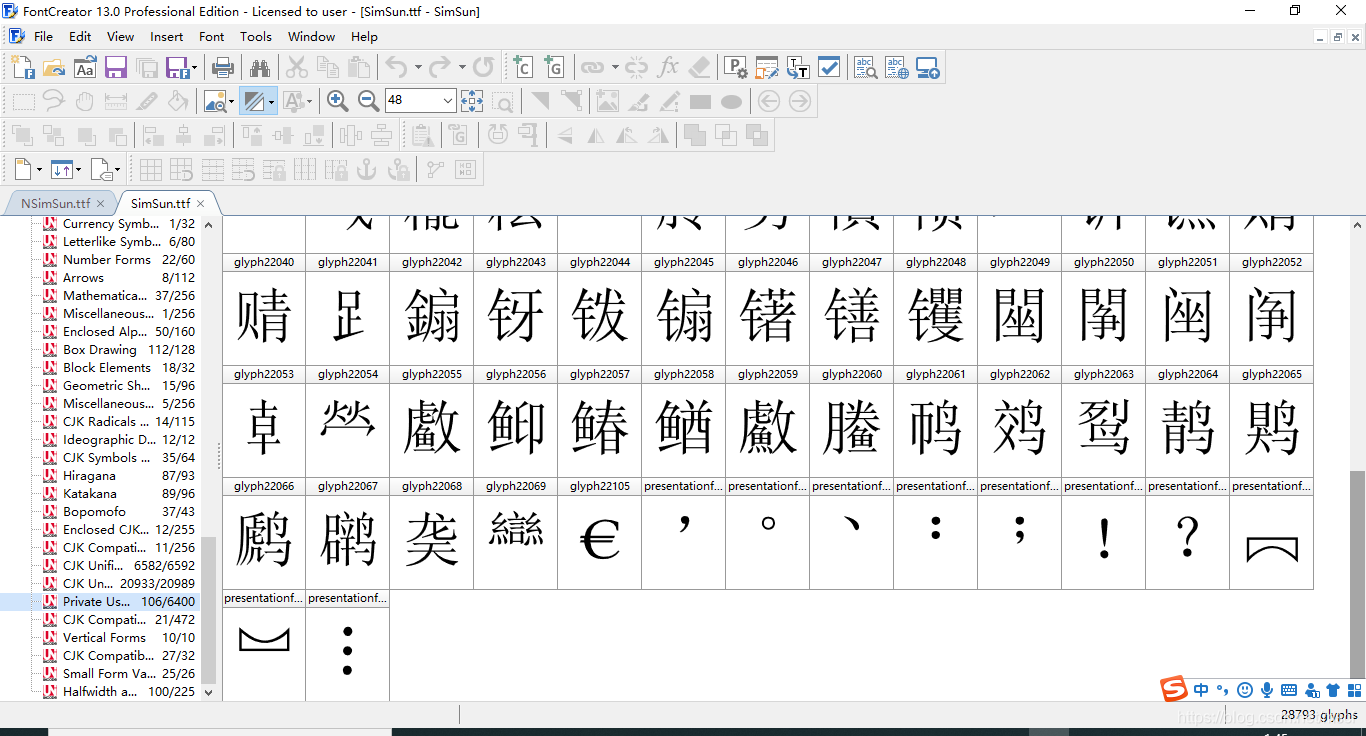This screenshot has height=736, width=1366.
Task: Click the Zoom Out magnifier icon
Action: (368, 101)
